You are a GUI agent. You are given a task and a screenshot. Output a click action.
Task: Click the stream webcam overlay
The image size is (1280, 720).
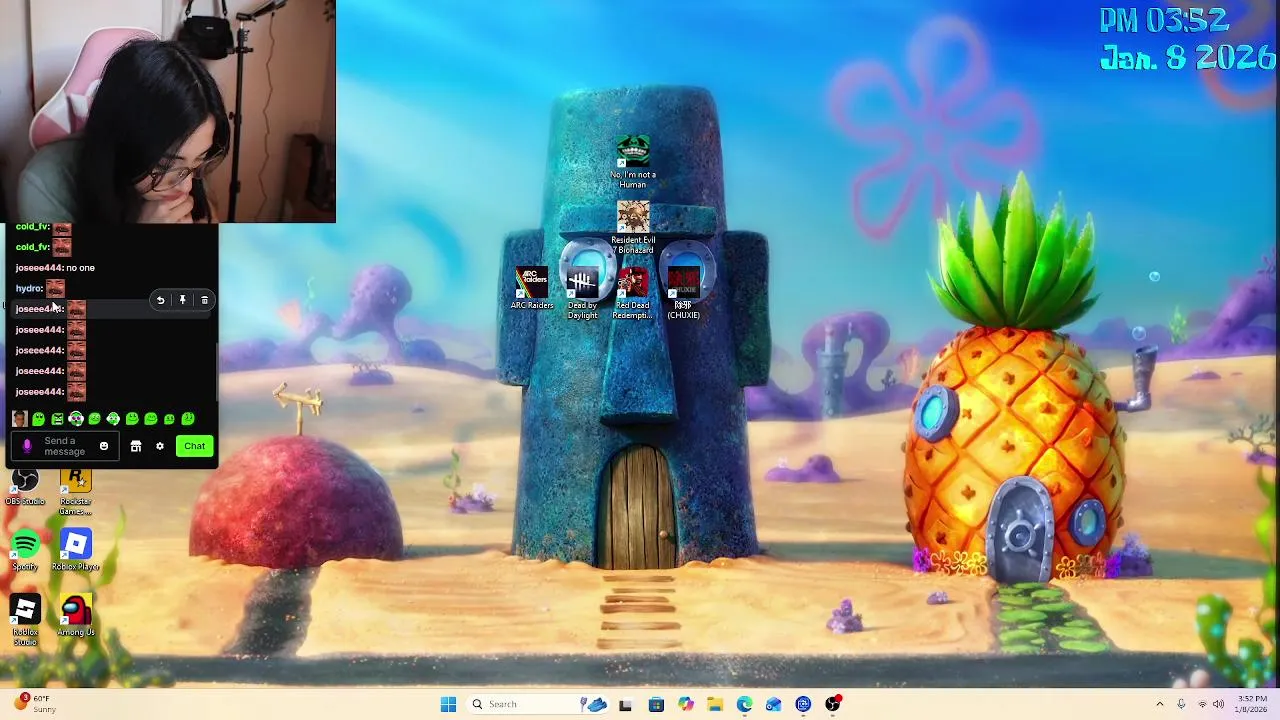click(168, 111)
